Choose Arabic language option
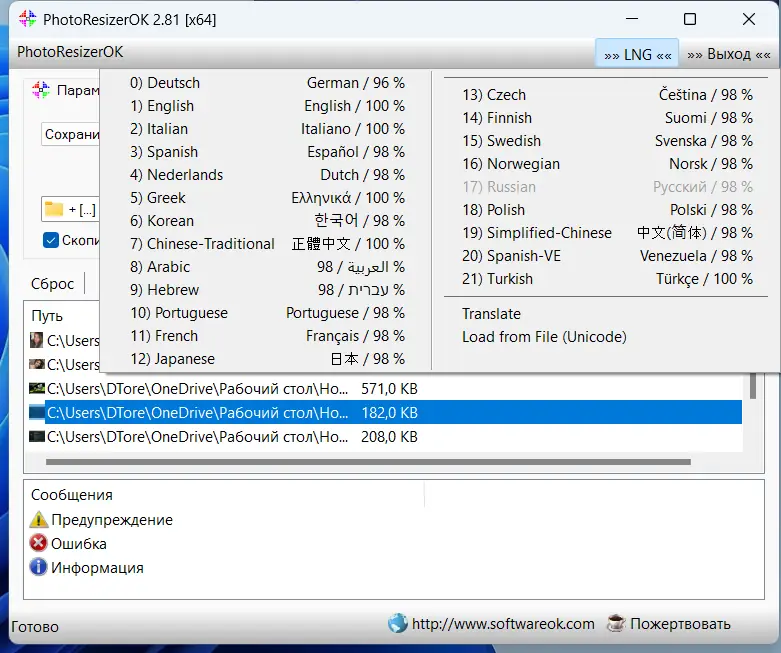The image size is (781, 653). tap(267, 266)
